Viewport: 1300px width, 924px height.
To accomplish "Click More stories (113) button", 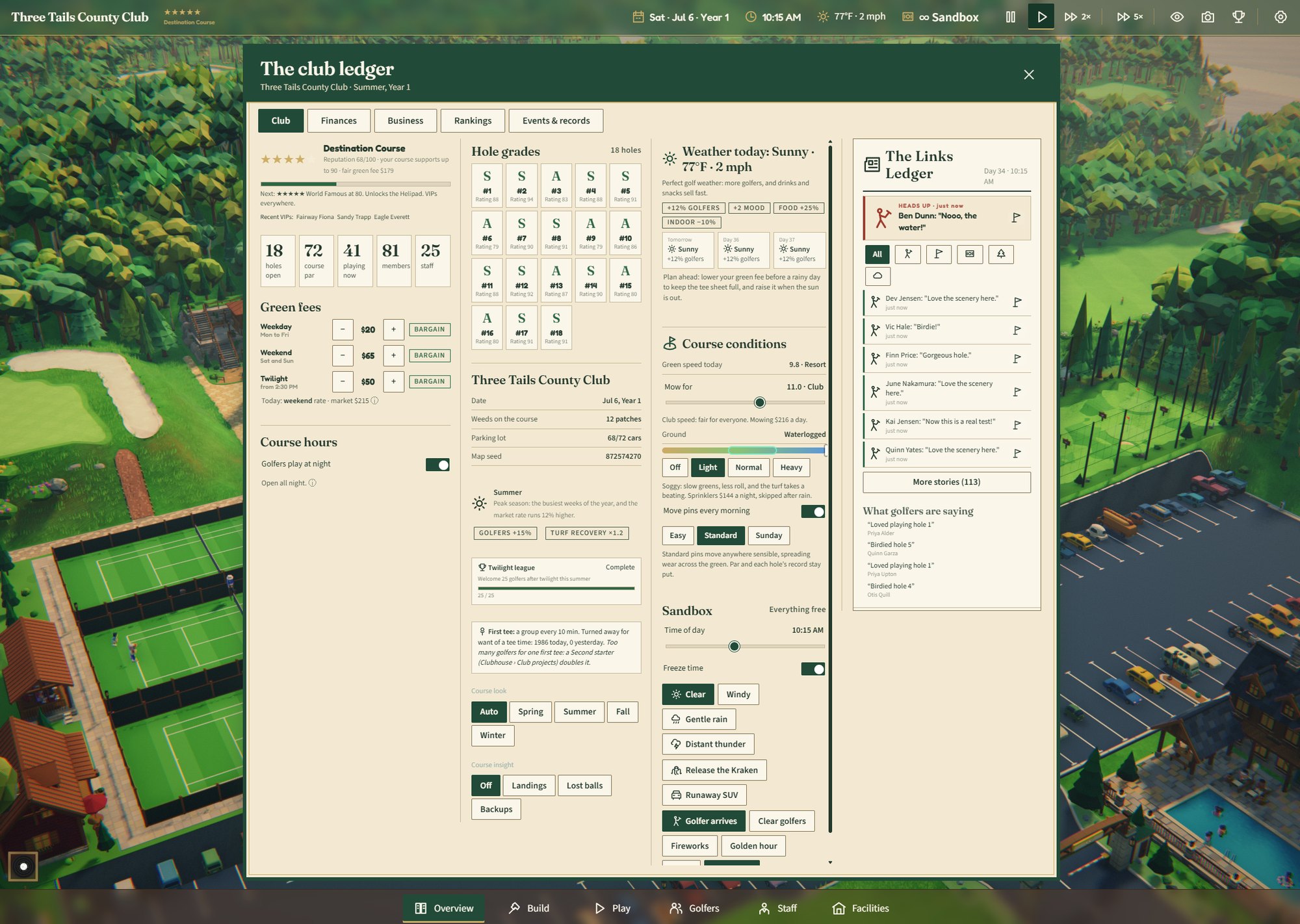I will [946, 482].
